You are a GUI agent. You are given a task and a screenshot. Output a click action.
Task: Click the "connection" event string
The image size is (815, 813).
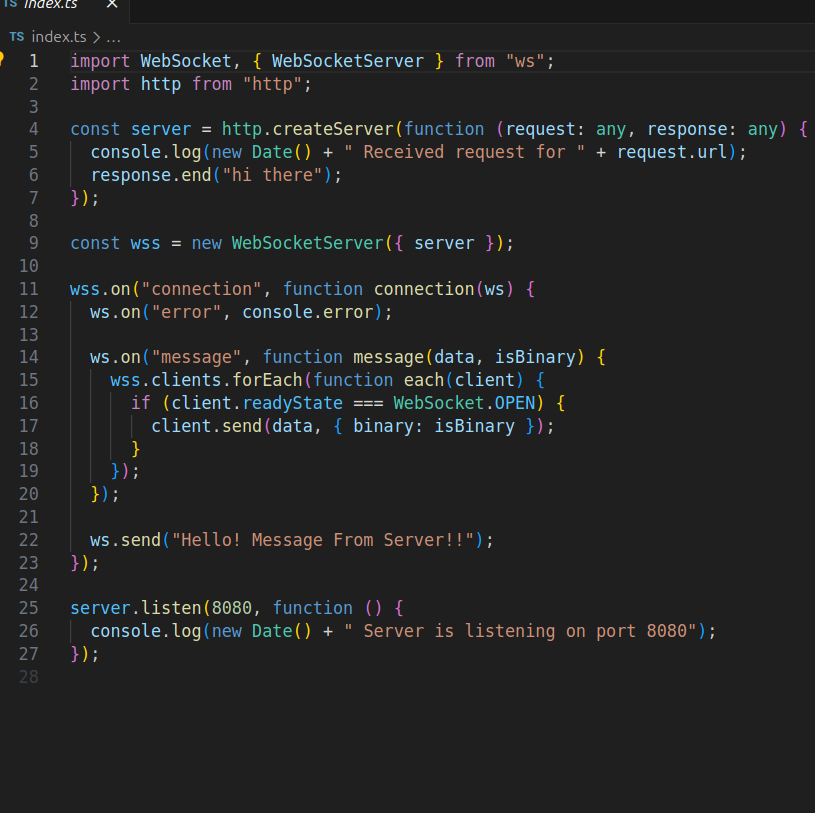(x=201, y=289)
